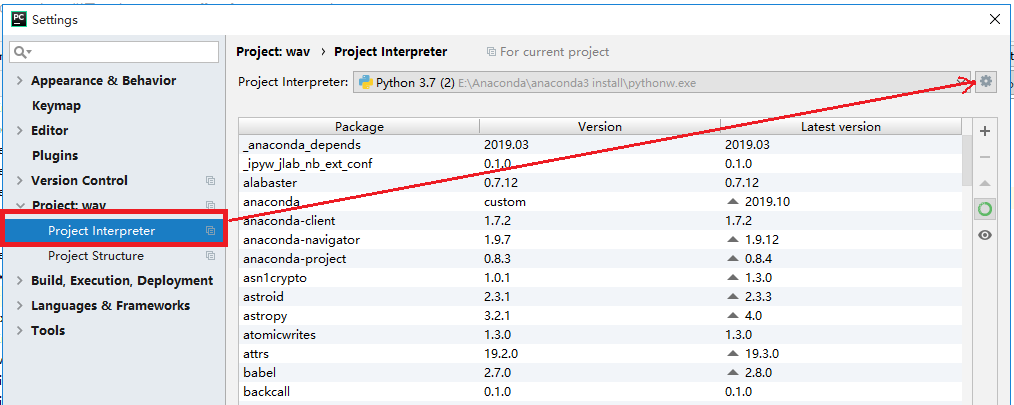Click the copy icon beside Version Control
1014x405 pixels.
point(210,181)
